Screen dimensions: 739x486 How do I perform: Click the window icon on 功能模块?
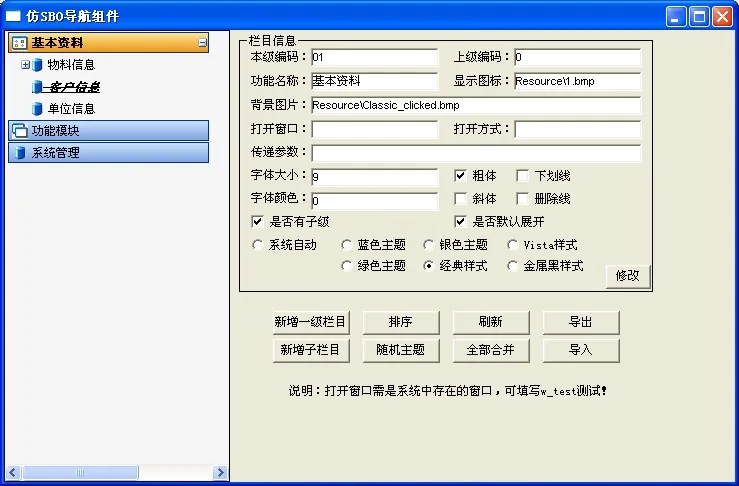click(x=19, y=131)
